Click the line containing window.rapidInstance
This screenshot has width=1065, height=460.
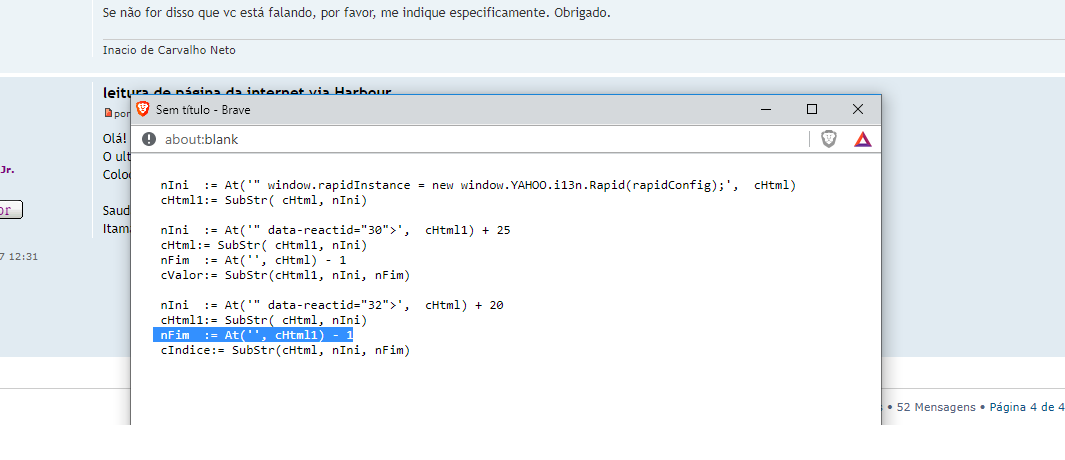tap(478, 185)
